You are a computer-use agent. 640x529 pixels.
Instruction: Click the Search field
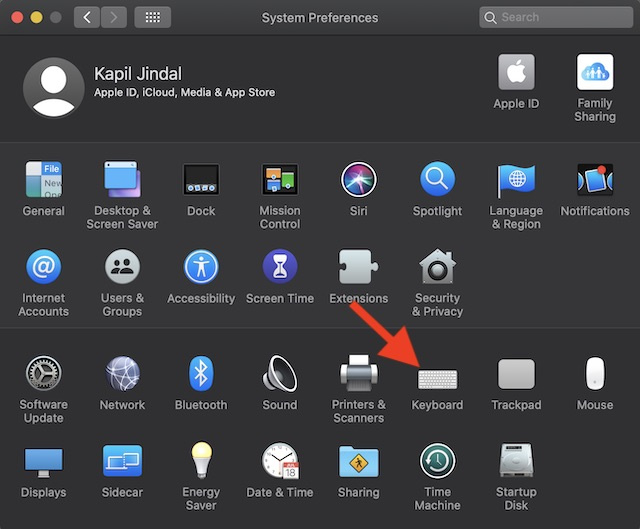pyautogui.click(x=555, y=17)
